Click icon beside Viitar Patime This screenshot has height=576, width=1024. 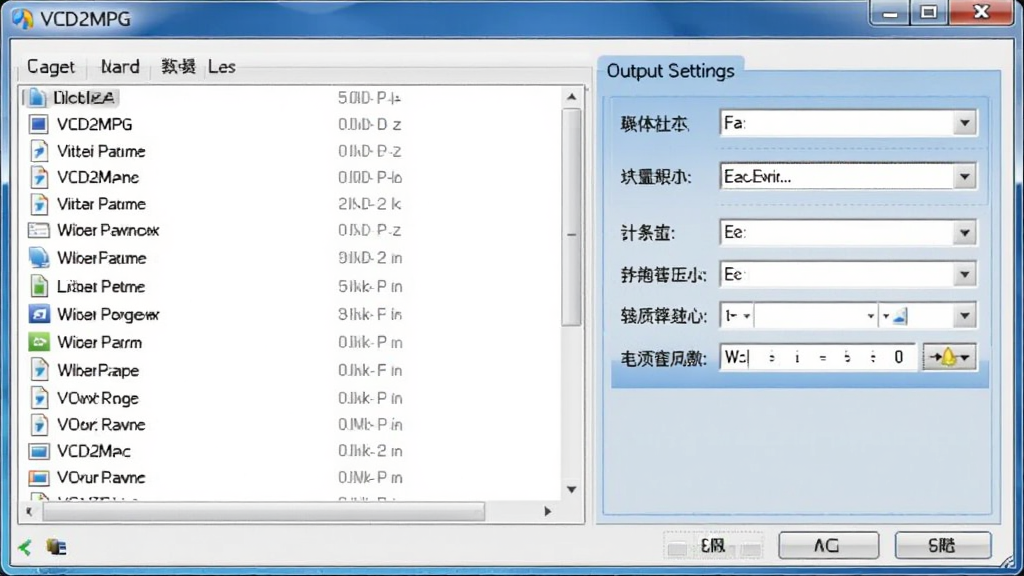39,204
